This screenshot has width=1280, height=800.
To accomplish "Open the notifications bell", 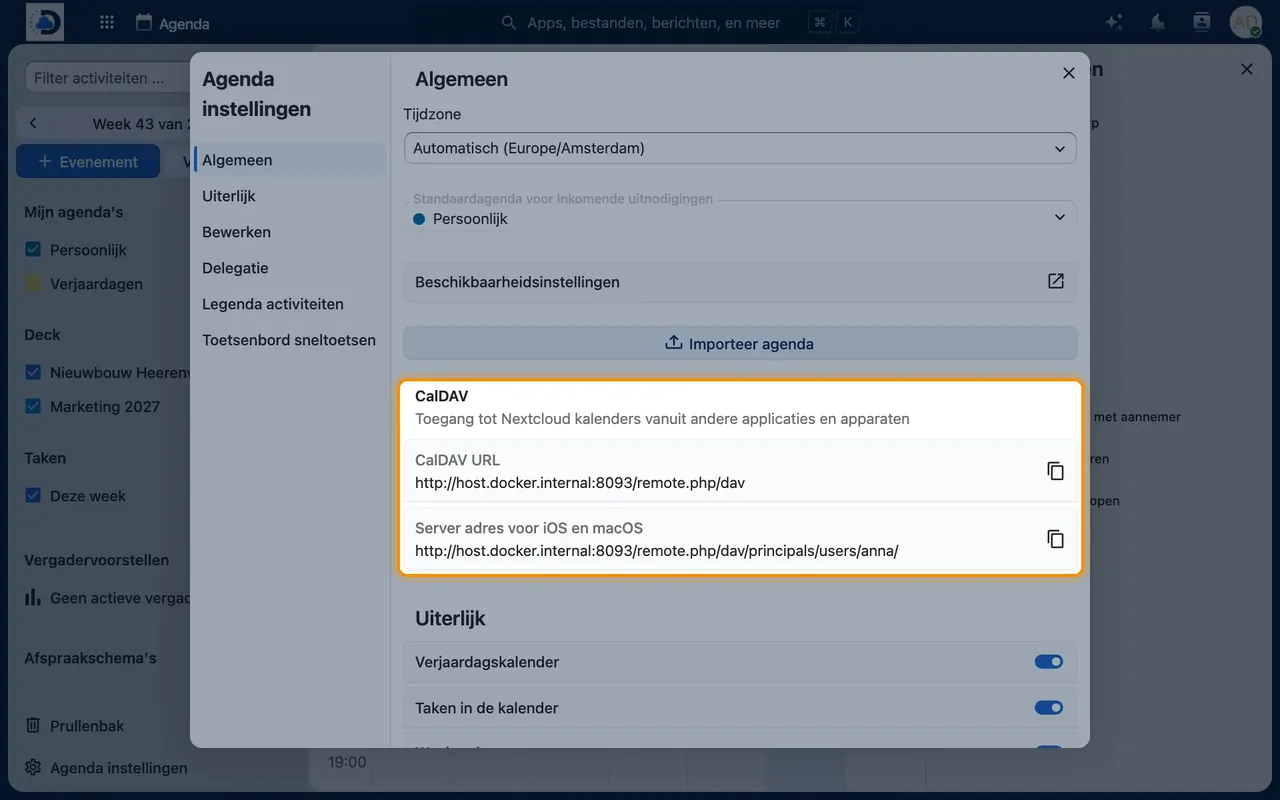I will (x=1158, y=22).
